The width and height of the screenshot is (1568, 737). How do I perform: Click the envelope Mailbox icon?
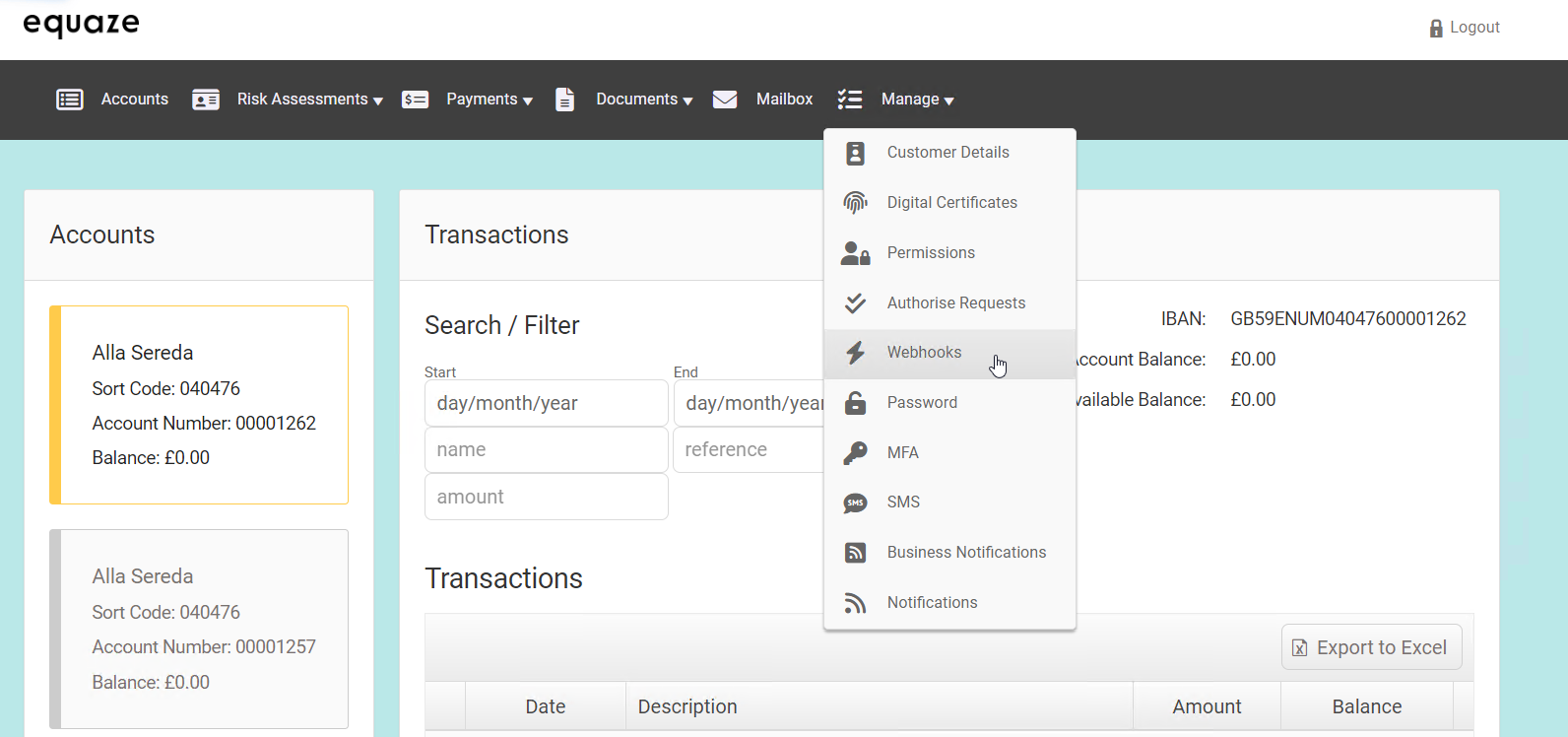[725, 100]
